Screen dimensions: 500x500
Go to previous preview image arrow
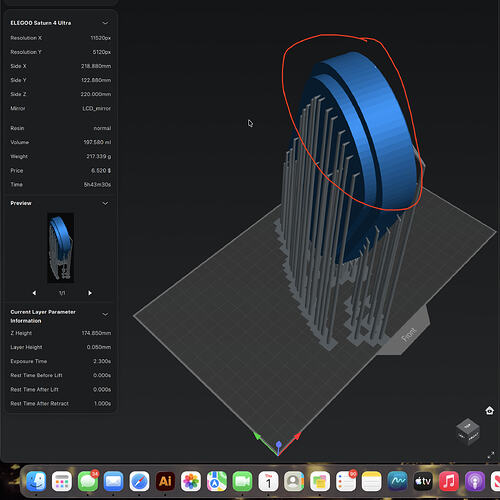tap(34, 293)
